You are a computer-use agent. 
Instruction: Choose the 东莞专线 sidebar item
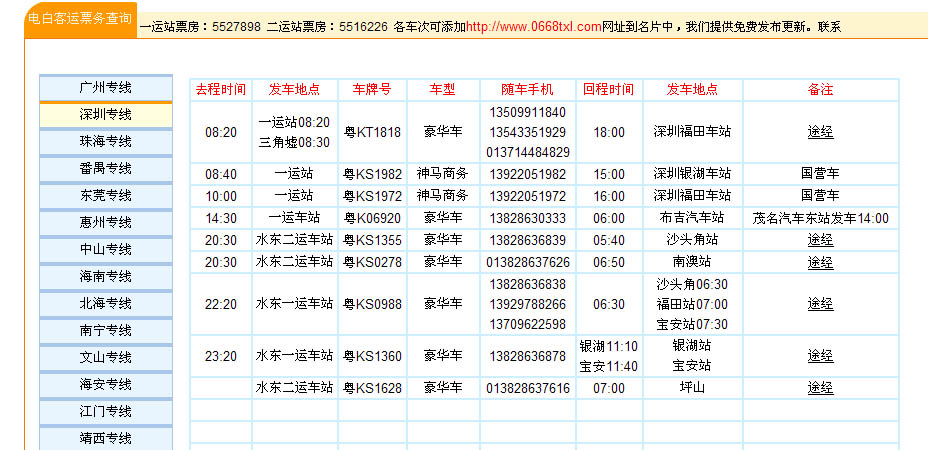pos(106,196)
